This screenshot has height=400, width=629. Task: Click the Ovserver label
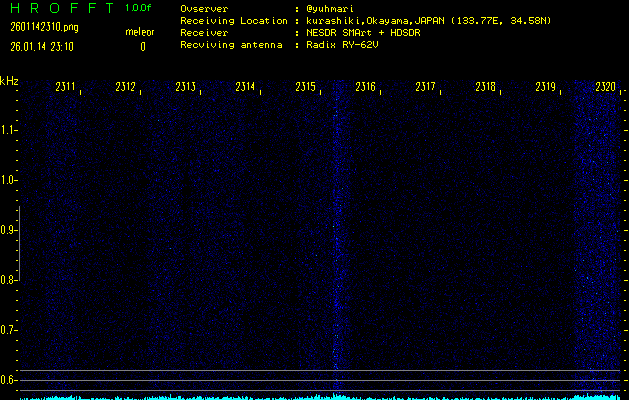[204, 9]
